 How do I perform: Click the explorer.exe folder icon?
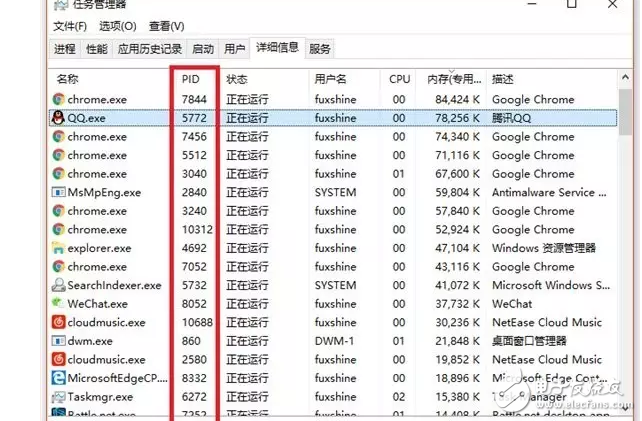point(58,248)
